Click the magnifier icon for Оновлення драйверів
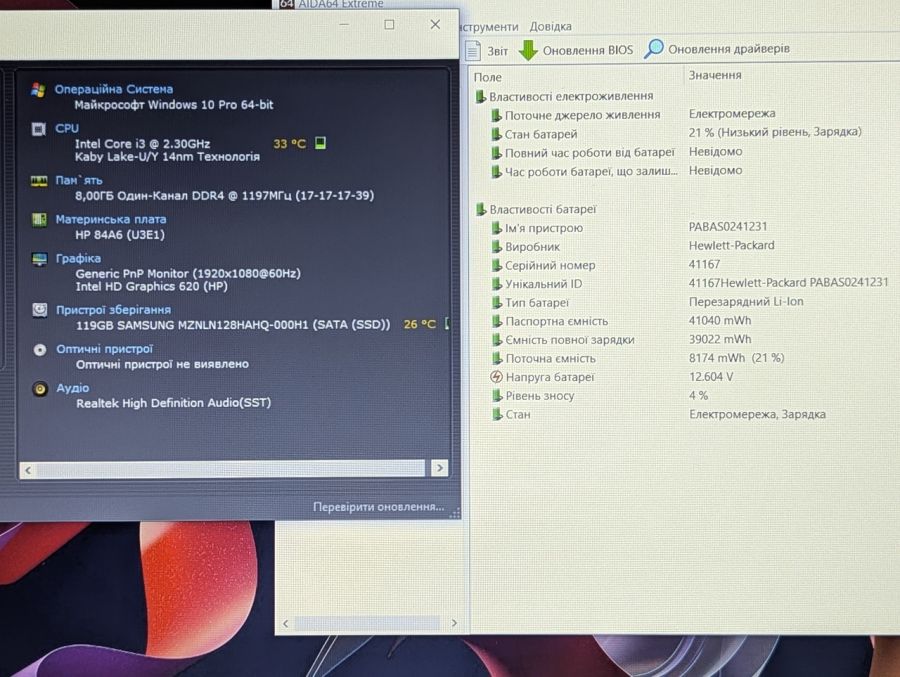This screenshot has width=900, height=677. pyautogui.click(x=653, y=49)
